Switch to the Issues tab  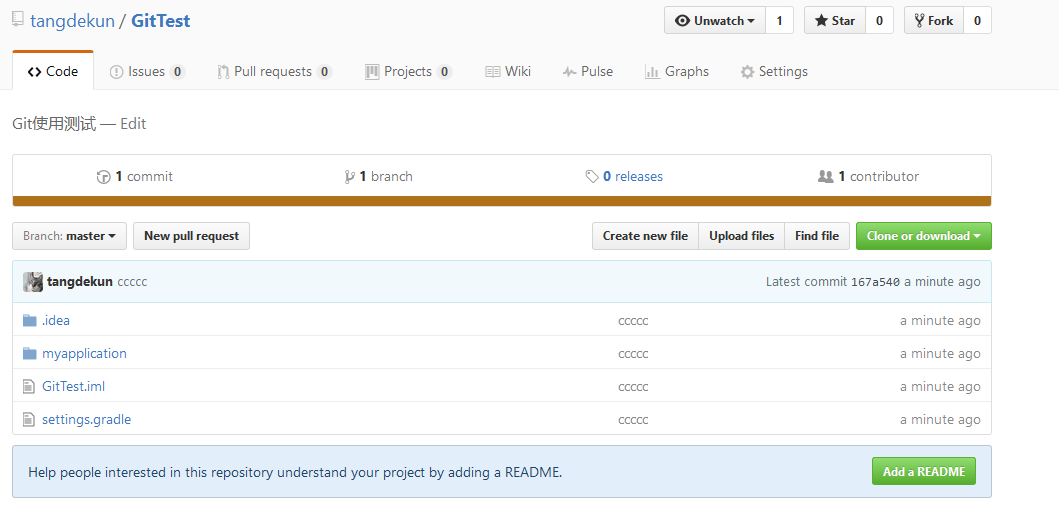click(147, 72)
